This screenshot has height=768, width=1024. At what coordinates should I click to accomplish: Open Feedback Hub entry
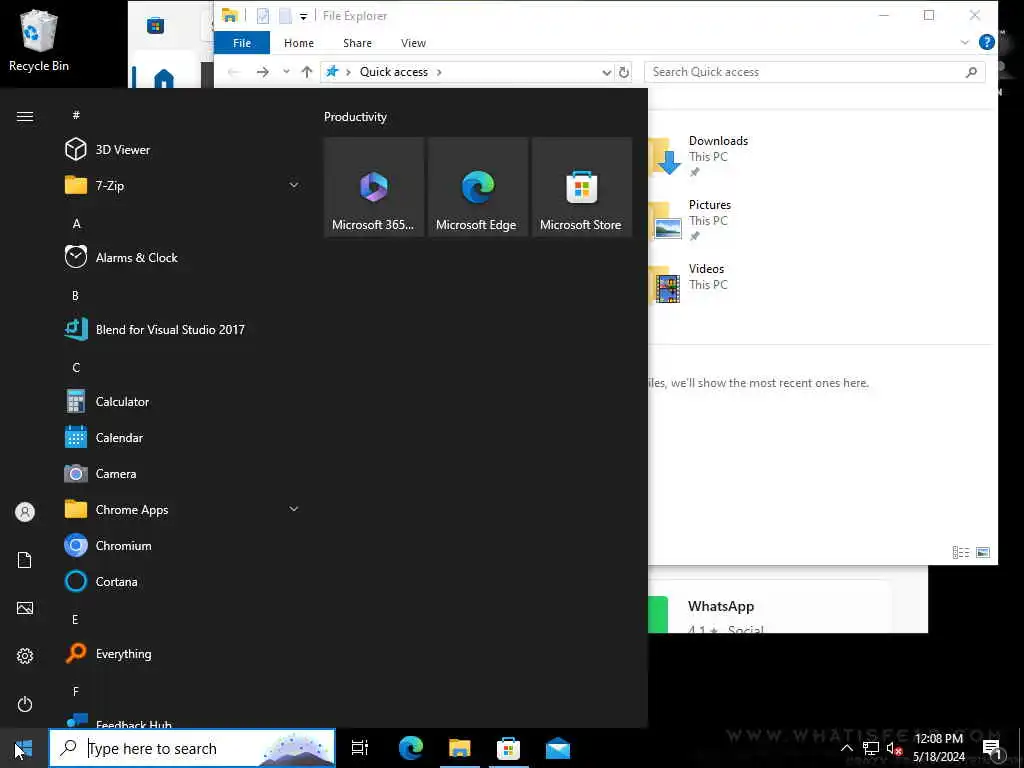pos(183,721)
